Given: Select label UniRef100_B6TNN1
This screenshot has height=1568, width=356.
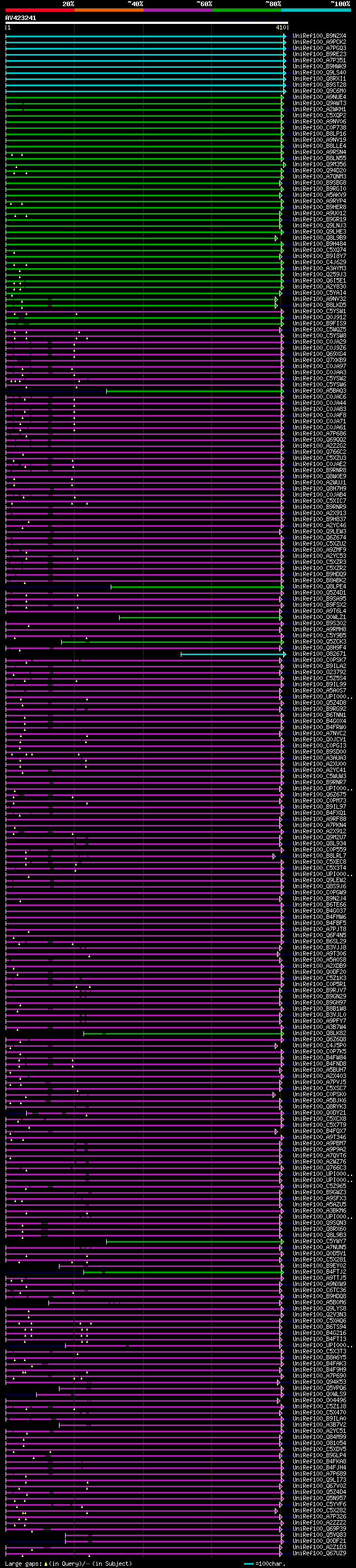Looking at the screenshot, I should tap(319, 715).
